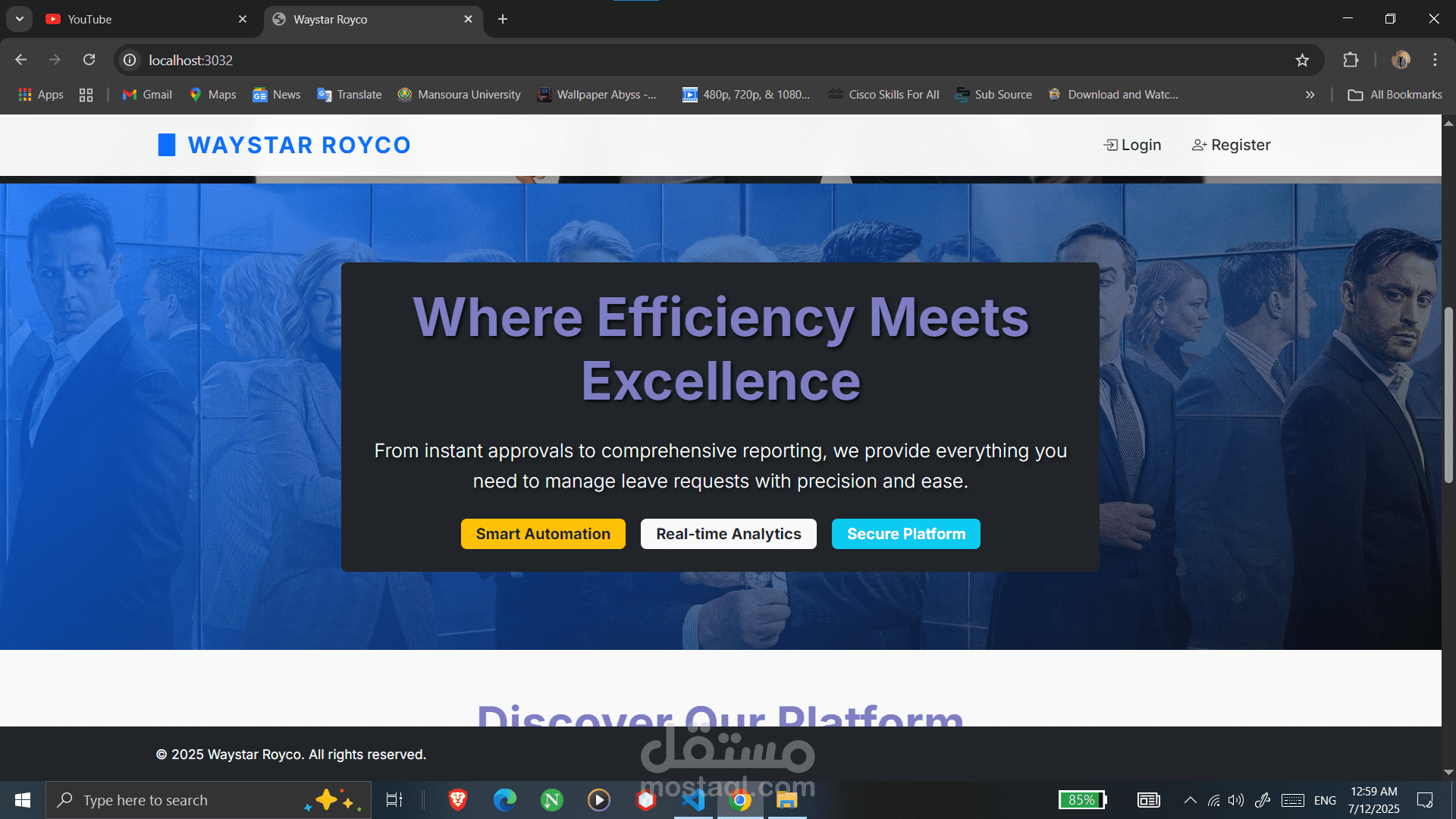Check the 85% battery indicator
The height and width of the screenshot is (819, 1456).
[1083, 800]
